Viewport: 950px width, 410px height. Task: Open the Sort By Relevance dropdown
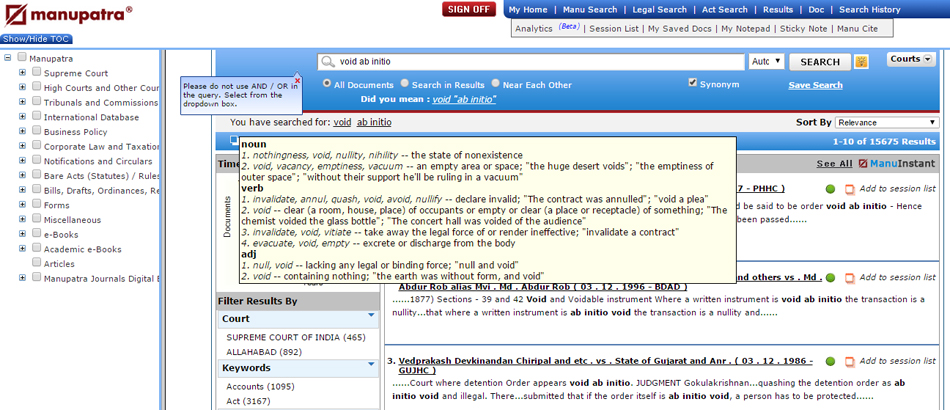(887, 122)
